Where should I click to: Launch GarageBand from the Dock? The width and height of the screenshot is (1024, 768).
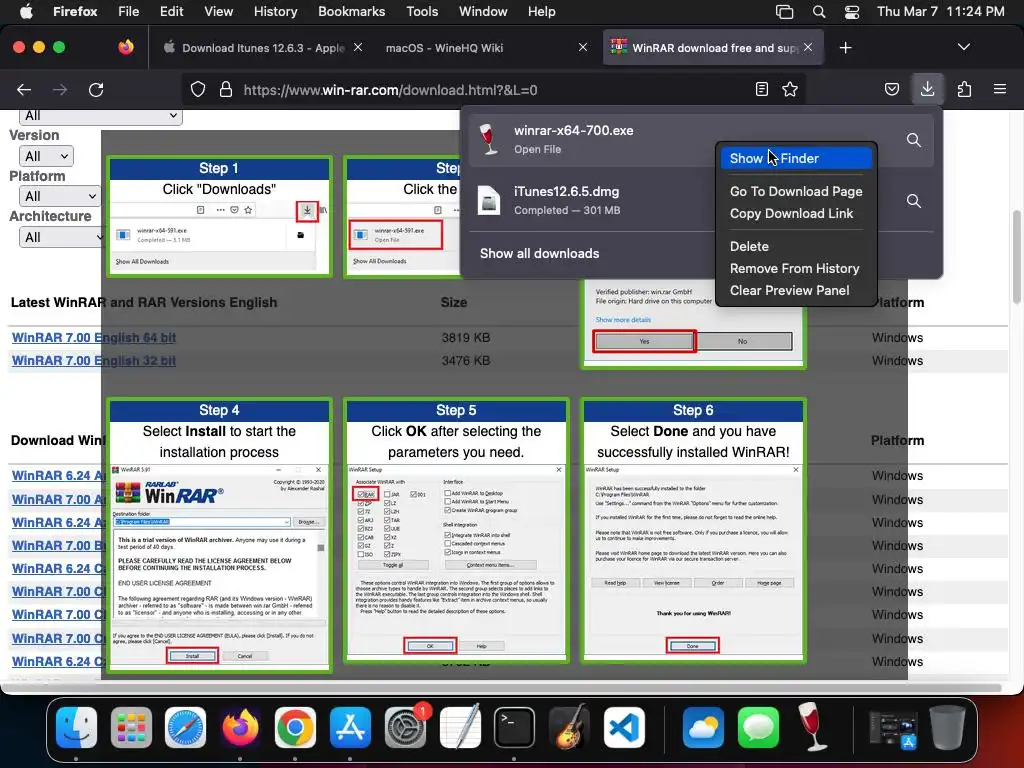tap(569, 727)
